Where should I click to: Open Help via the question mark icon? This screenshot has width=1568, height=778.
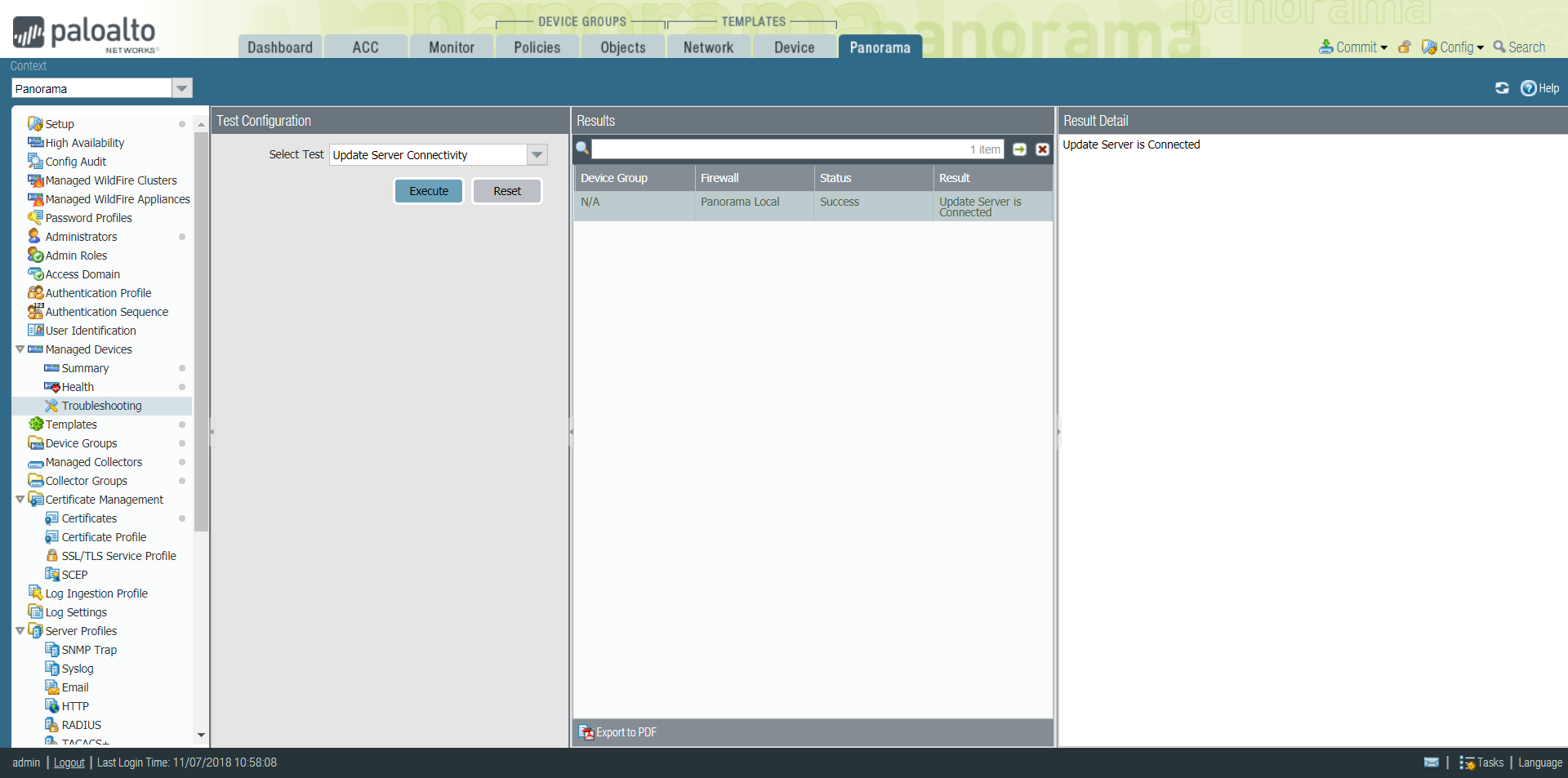pos(1528,88)
